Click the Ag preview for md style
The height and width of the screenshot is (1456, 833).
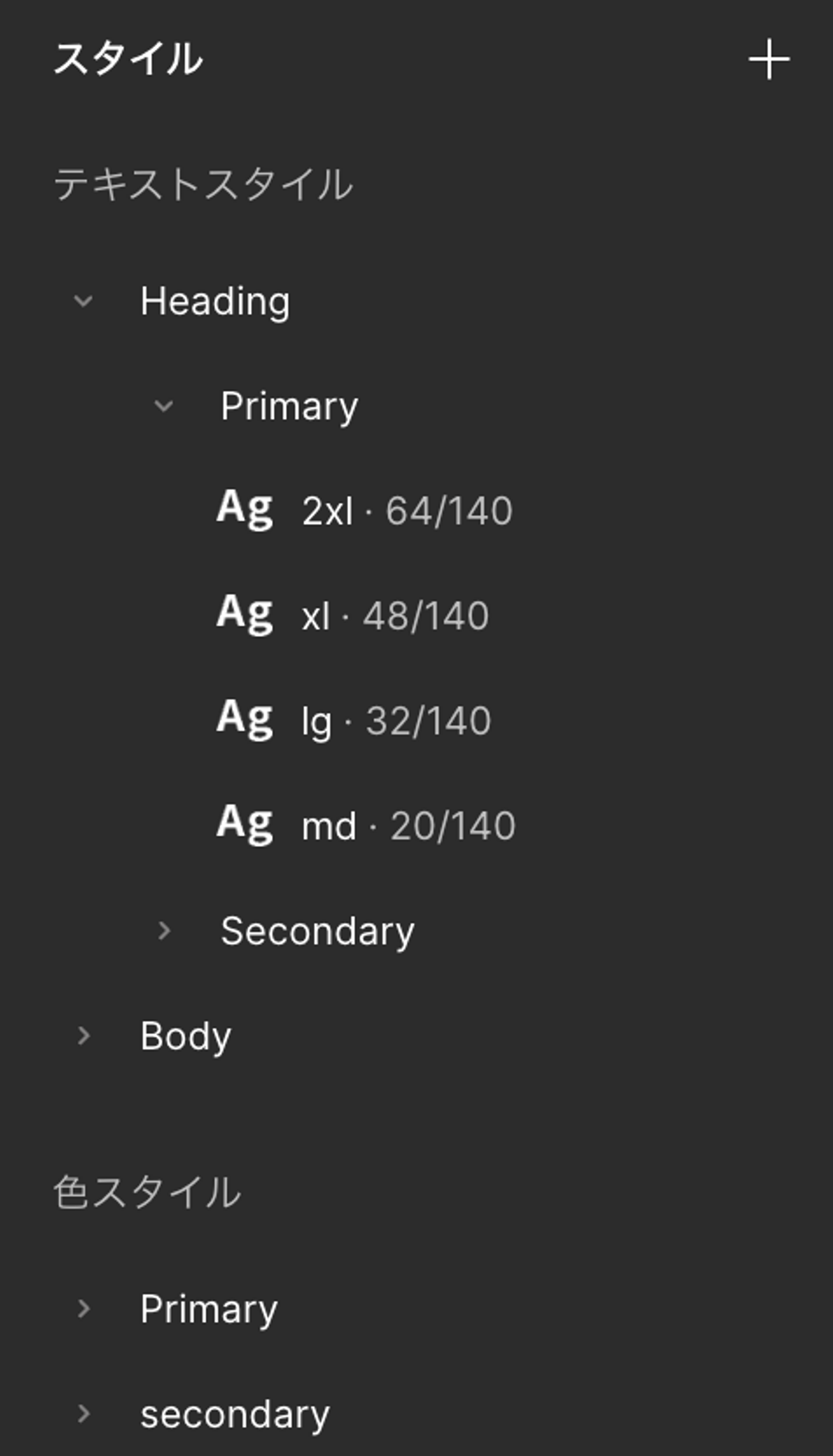[x=244, y=824]
